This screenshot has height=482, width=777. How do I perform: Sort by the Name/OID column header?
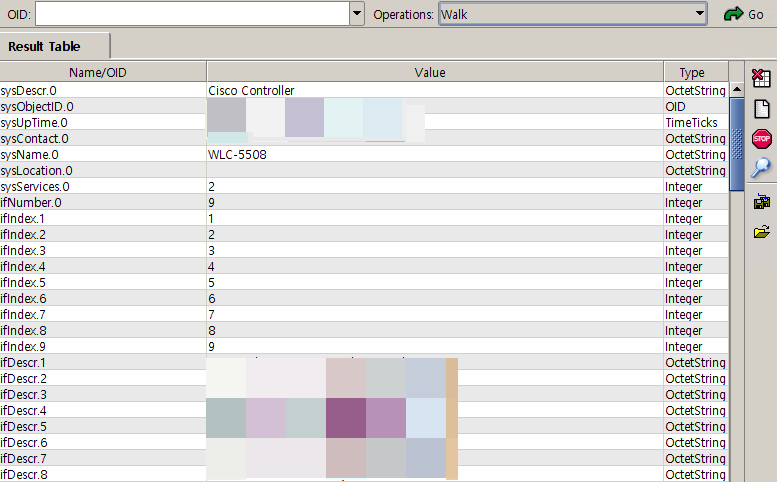(103, 72)
